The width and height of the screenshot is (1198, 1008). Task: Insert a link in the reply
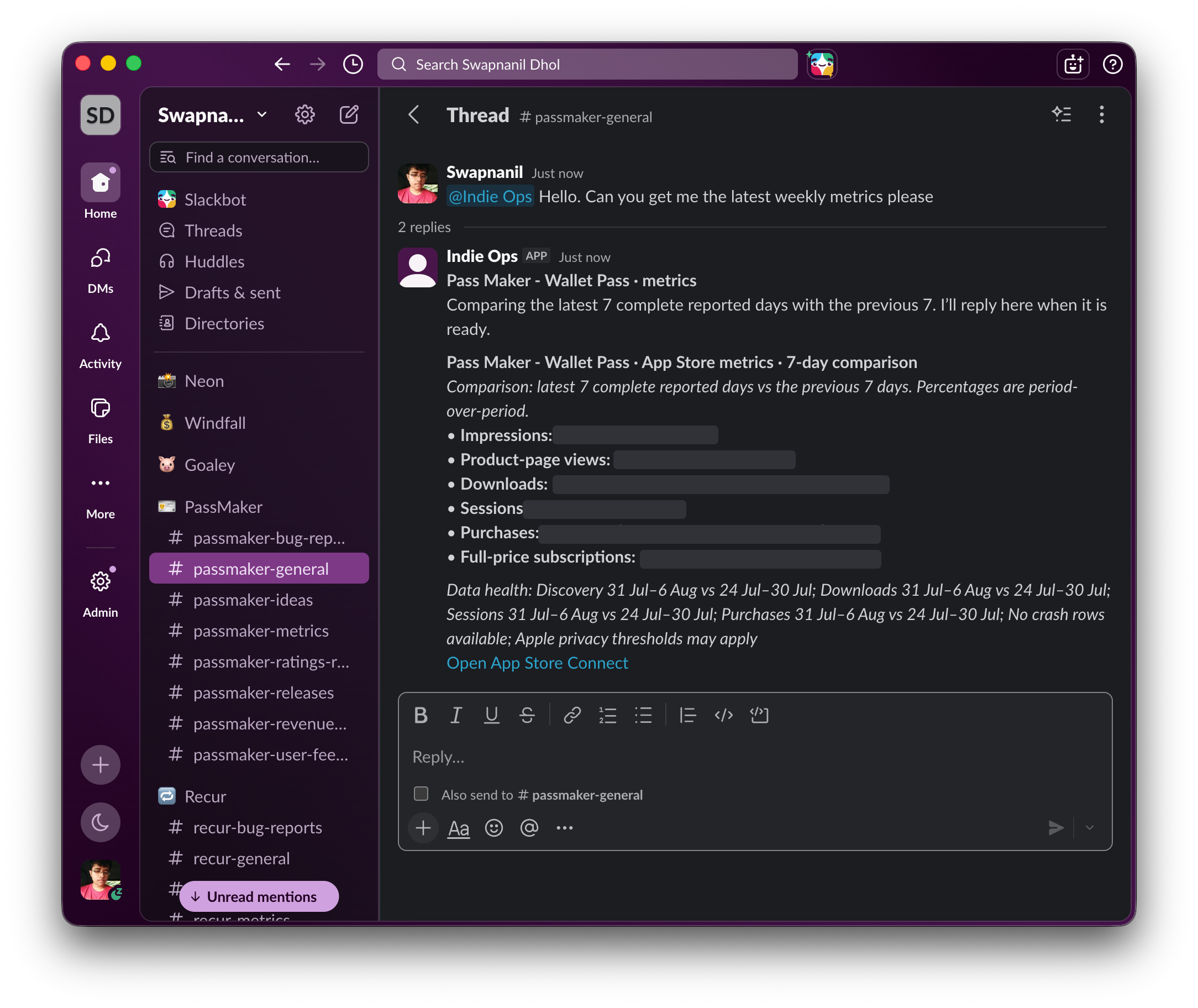pyautogui.click(x=572, y=716)
